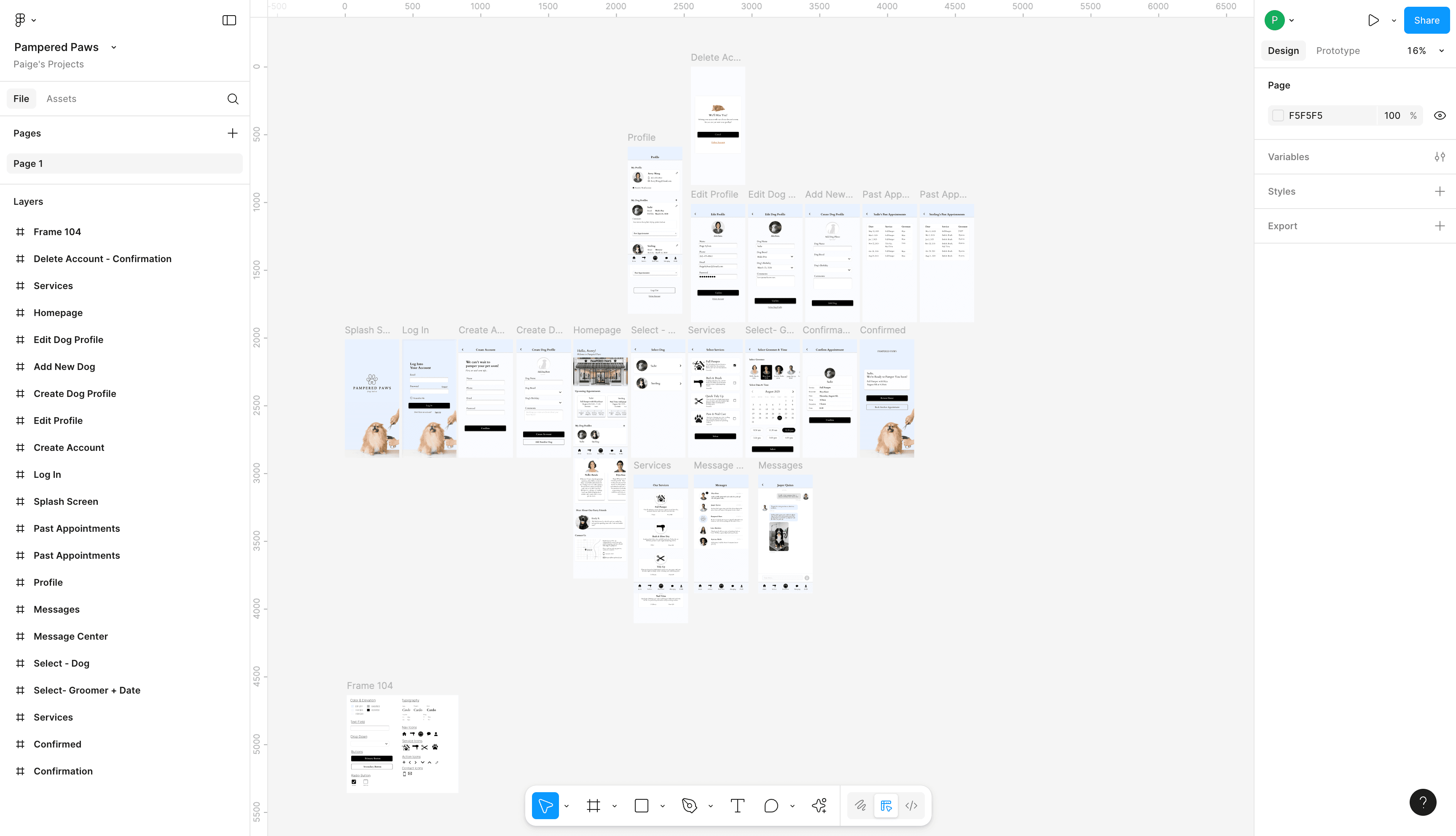
Task: Select the Frame tool in bottom toolbar
Action: pos(593,806)
